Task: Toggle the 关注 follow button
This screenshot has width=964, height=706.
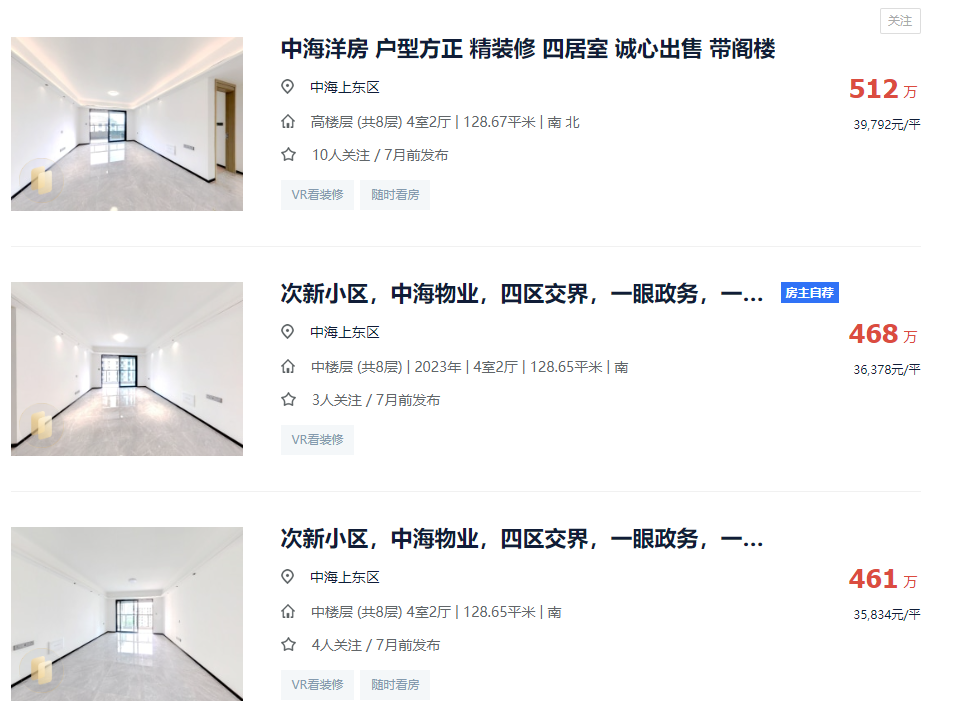Action: click(900, 21)
